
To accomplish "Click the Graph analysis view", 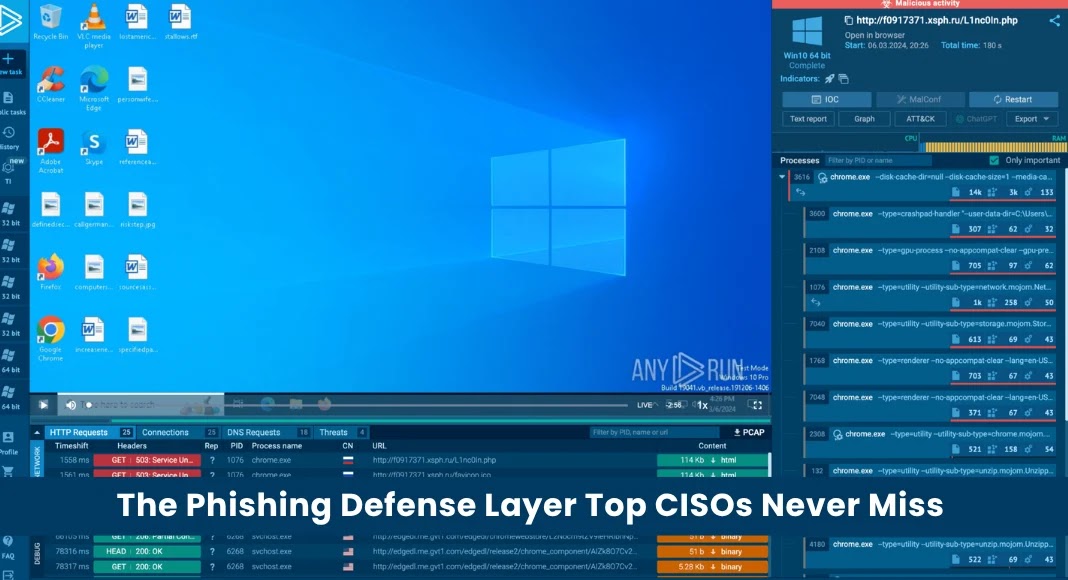I will point(864,118).
